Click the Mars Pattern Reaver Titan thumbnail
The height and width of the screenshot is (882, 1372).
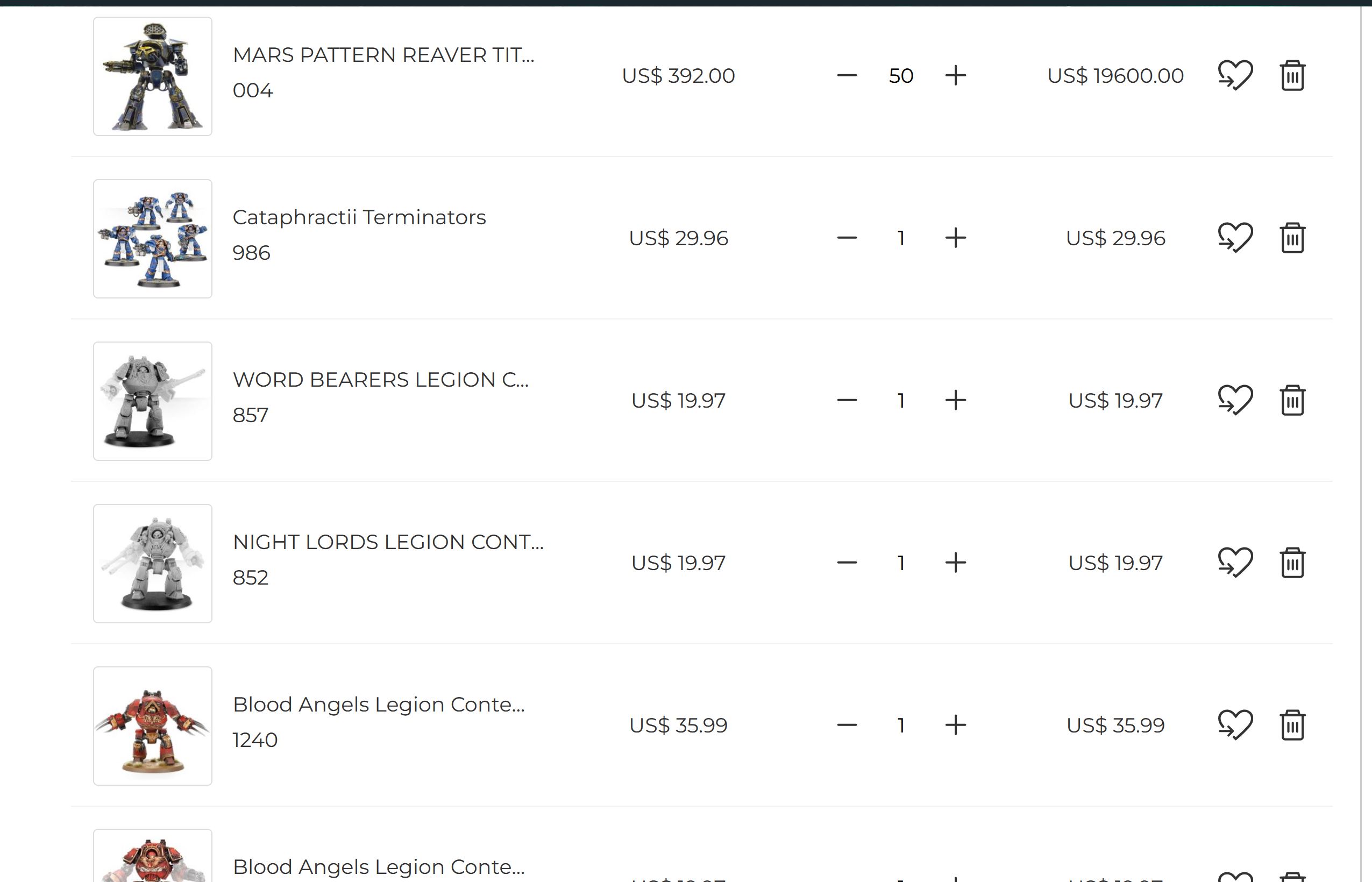(x=153, y=76)
